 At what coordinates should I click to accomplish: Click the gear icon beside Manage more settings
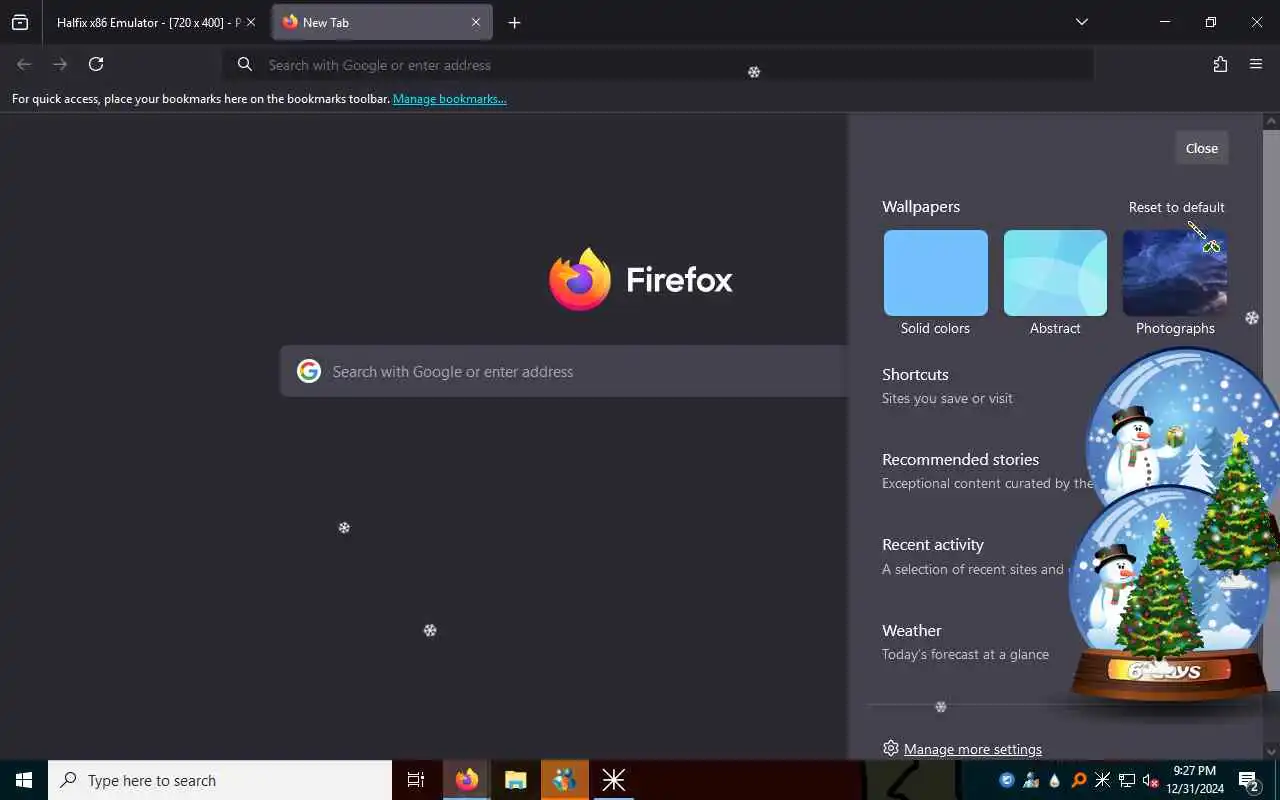point(891,748)
